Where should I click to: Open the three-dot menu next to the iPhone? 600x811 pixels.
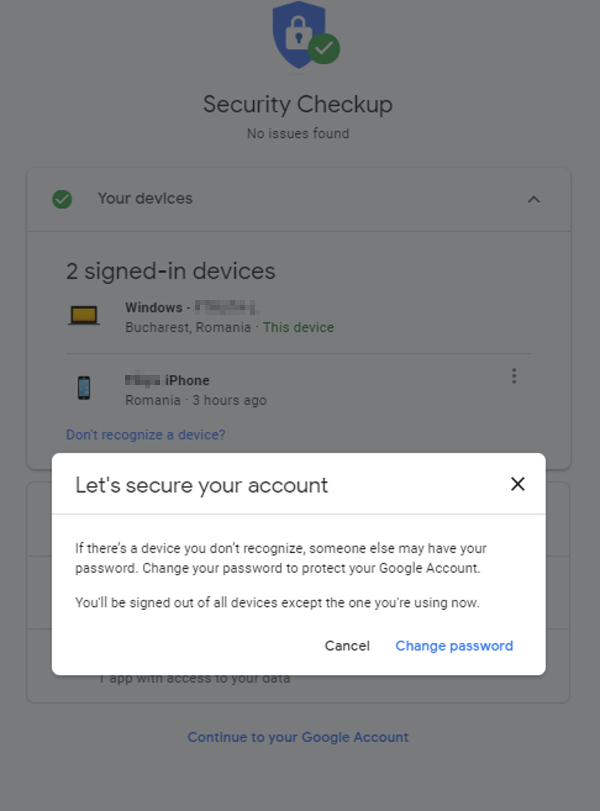(514, 376)
